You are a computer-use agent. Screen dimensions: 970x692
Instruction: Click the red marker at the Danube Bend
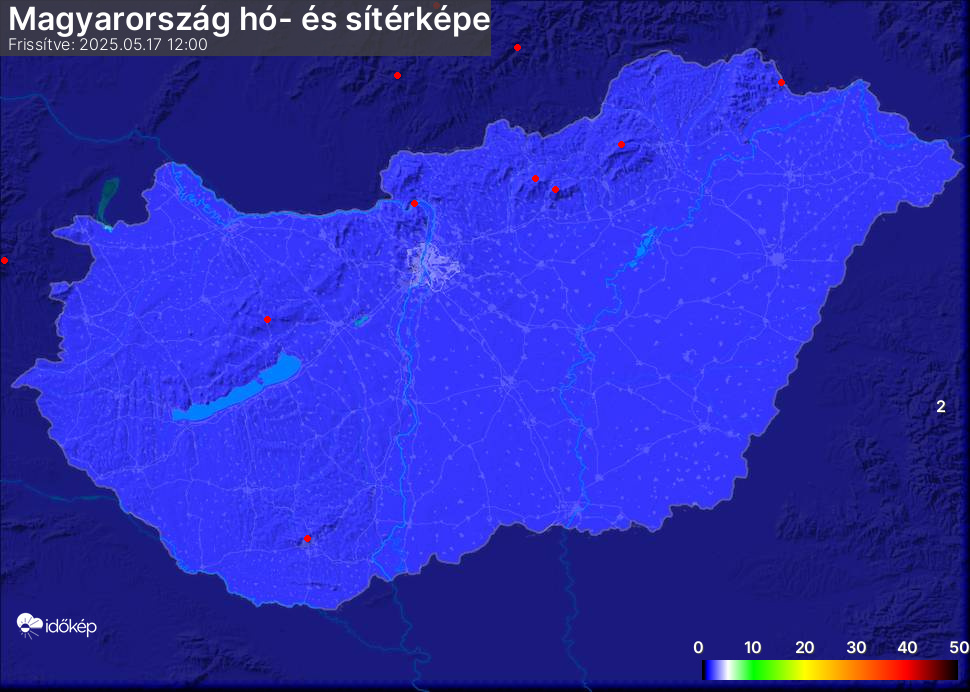click(414, 204)
